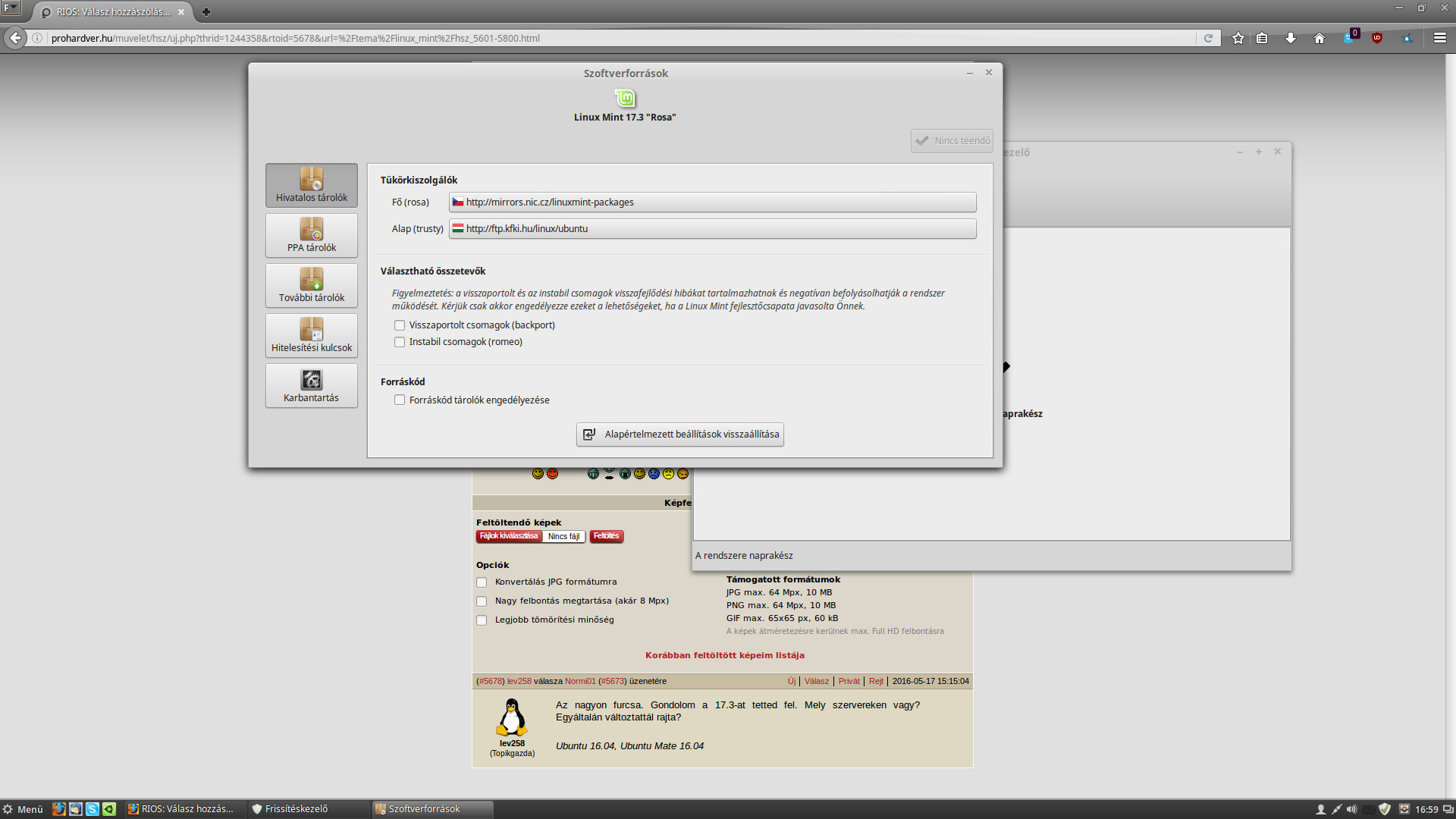The width and height of the screenshot is (1456, 819).
Task: Toggle Legjobb tömörítési minőség checkbox
Action: coord(482,620)
